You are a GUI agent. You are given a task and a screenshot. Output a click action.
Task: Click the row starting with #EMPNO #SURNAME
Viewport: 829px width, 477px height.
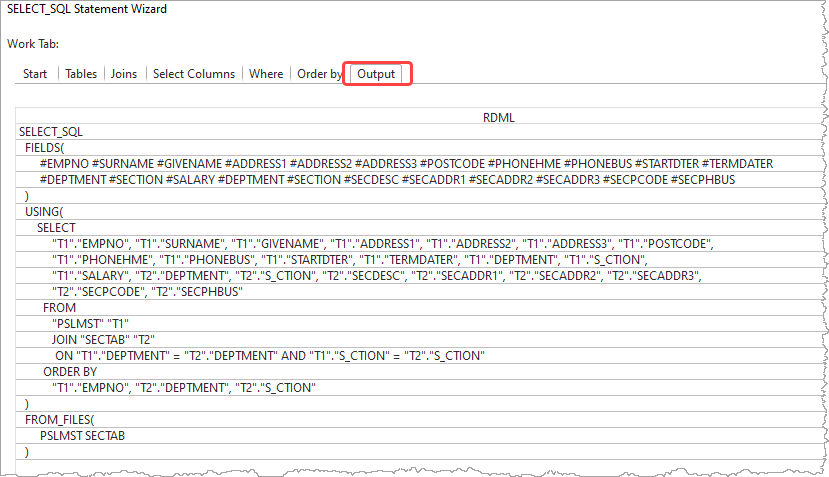click(x=422, y=164)
